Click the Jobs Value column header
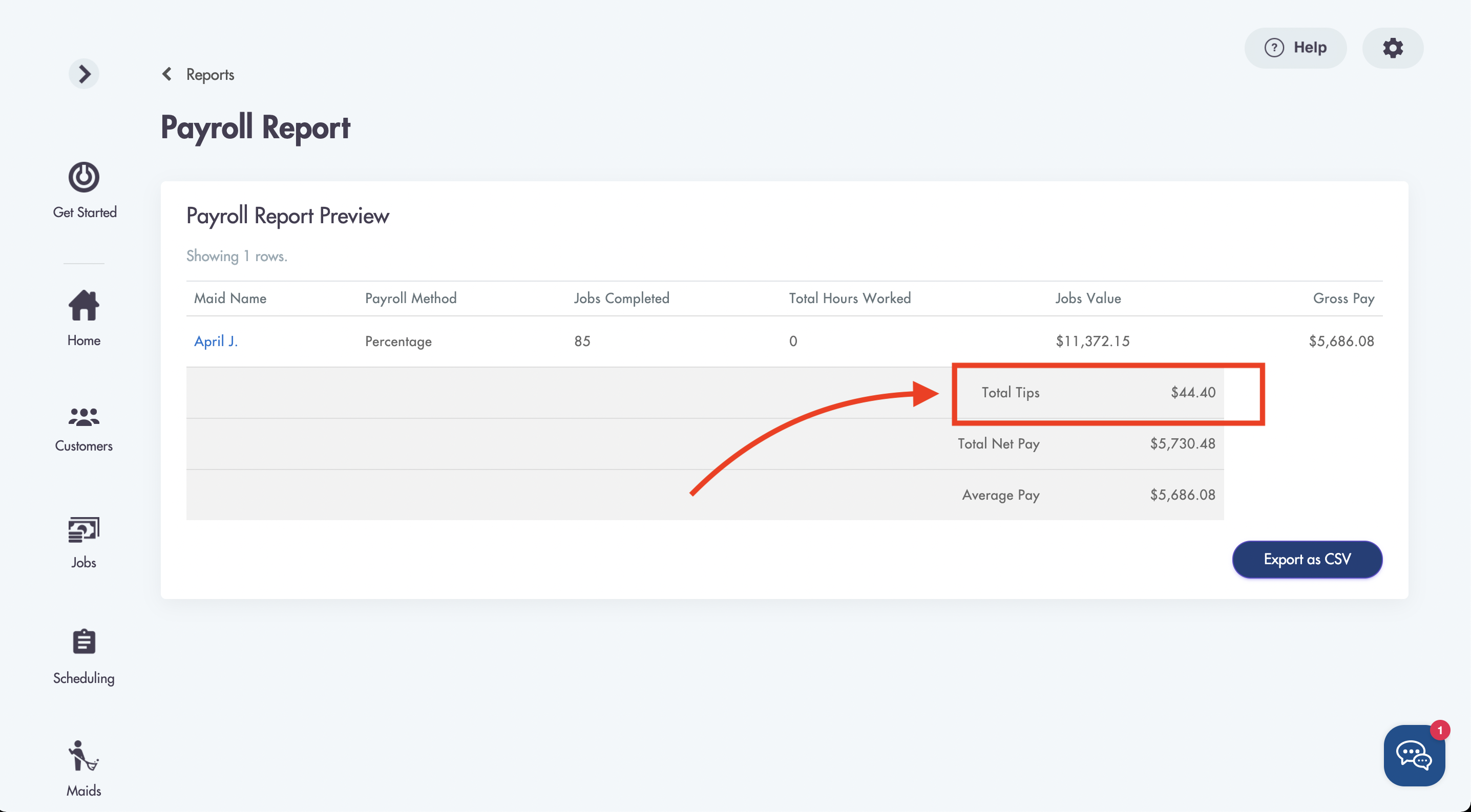Viewport: 1471px width, 812px height. click(1088, 298)
